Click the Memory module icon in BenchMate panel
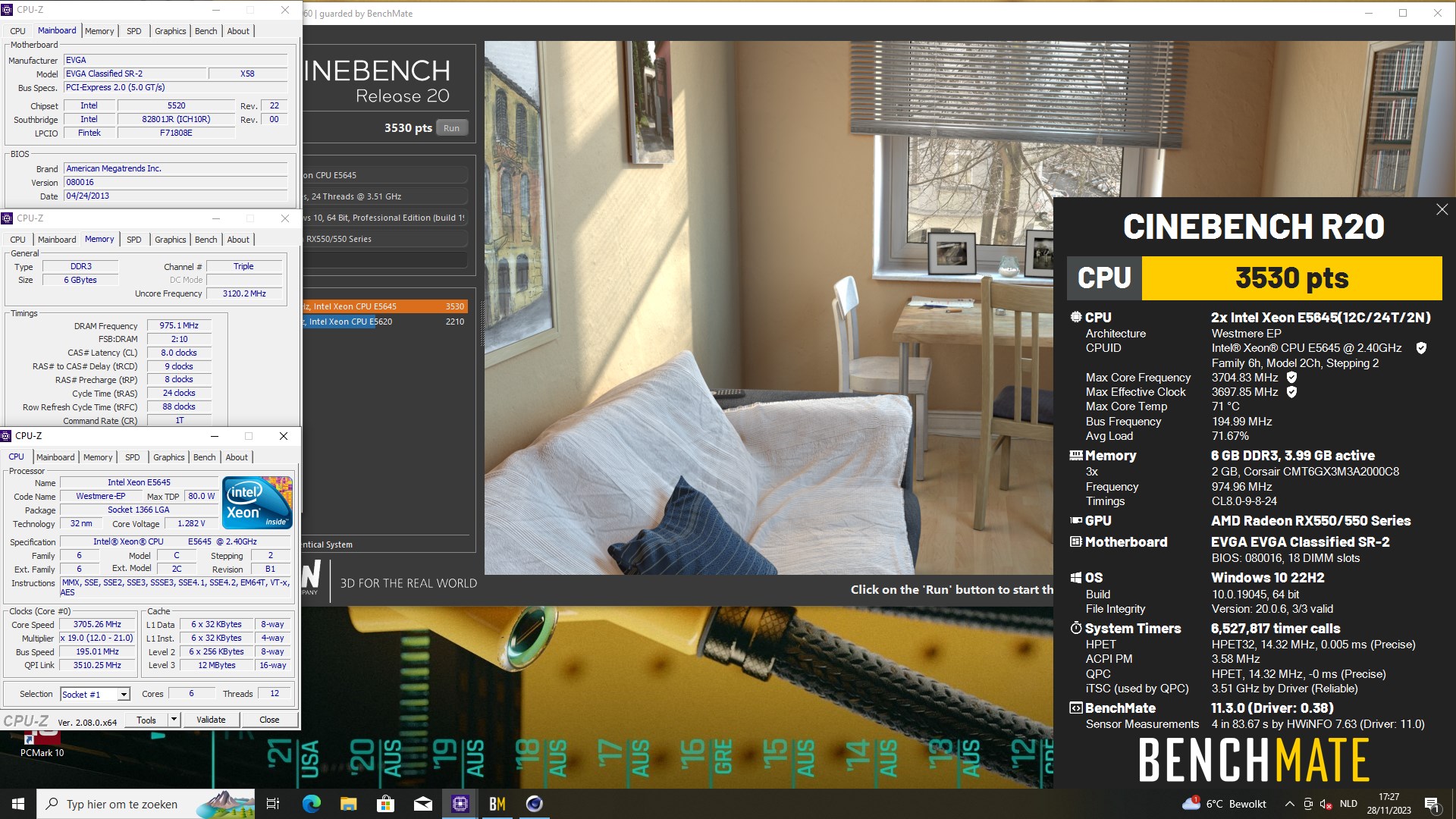 [1075, 455]
